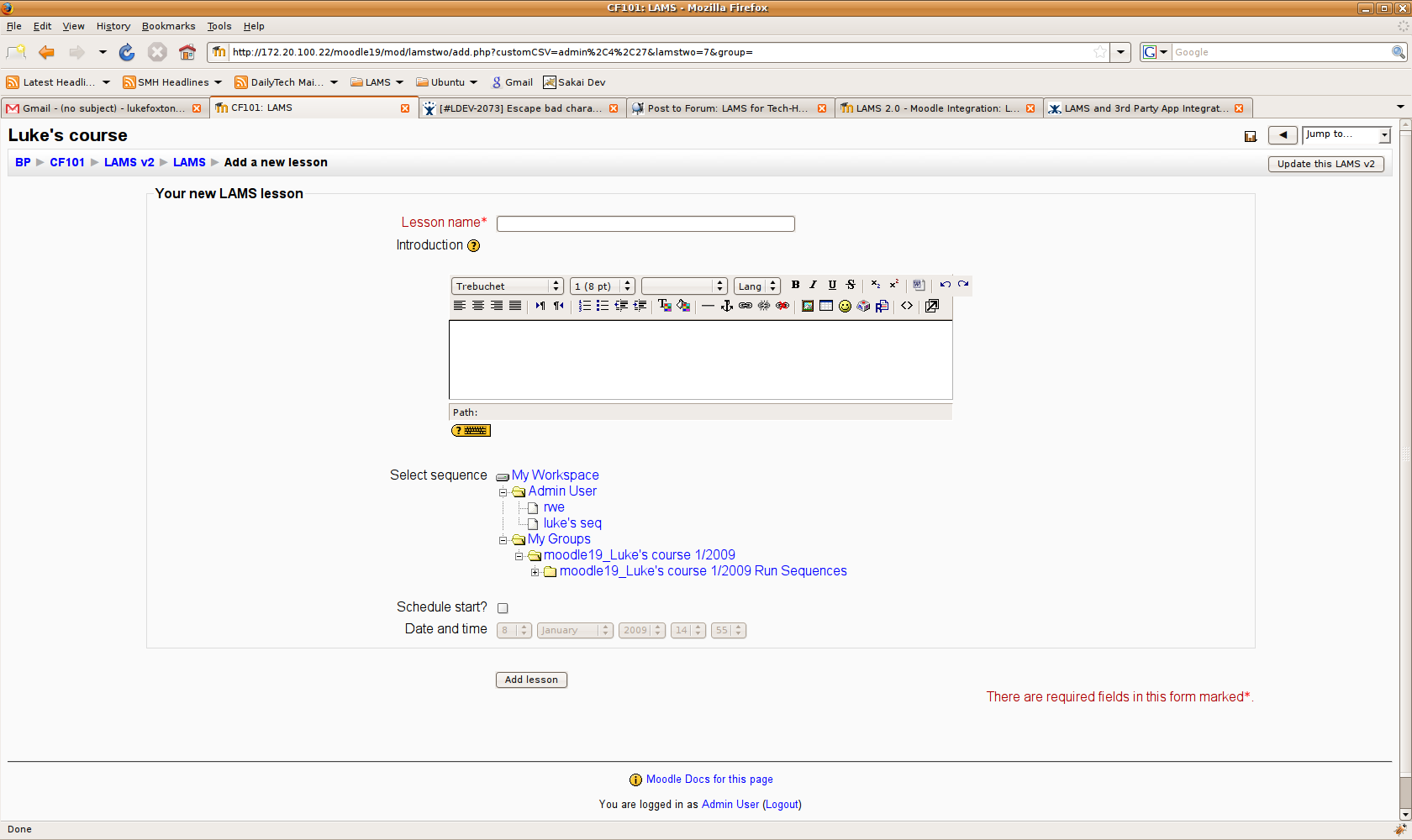
Task: Toggle HTML source view icon
Action: (x=907, y=306)
